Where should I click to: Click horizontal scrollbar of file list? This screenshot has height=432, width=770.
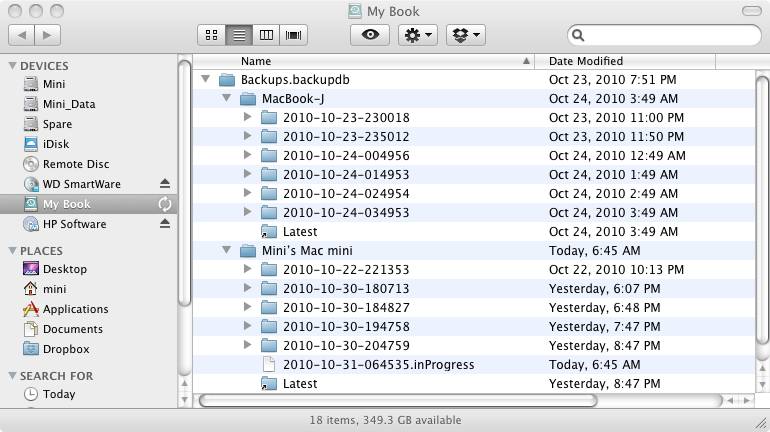point(398,401)
